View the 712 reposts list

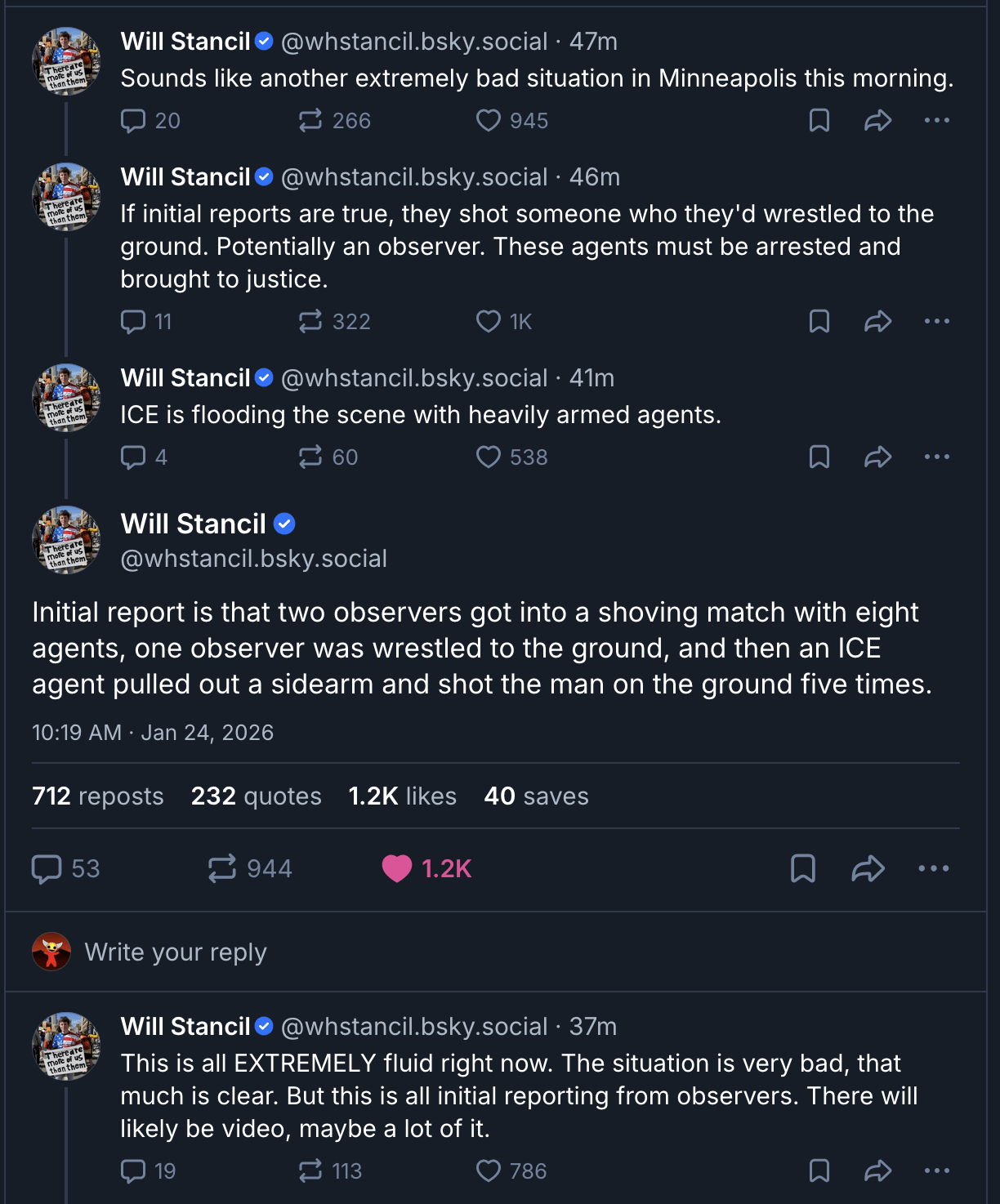pyautogui.click(x=98, y=796)
